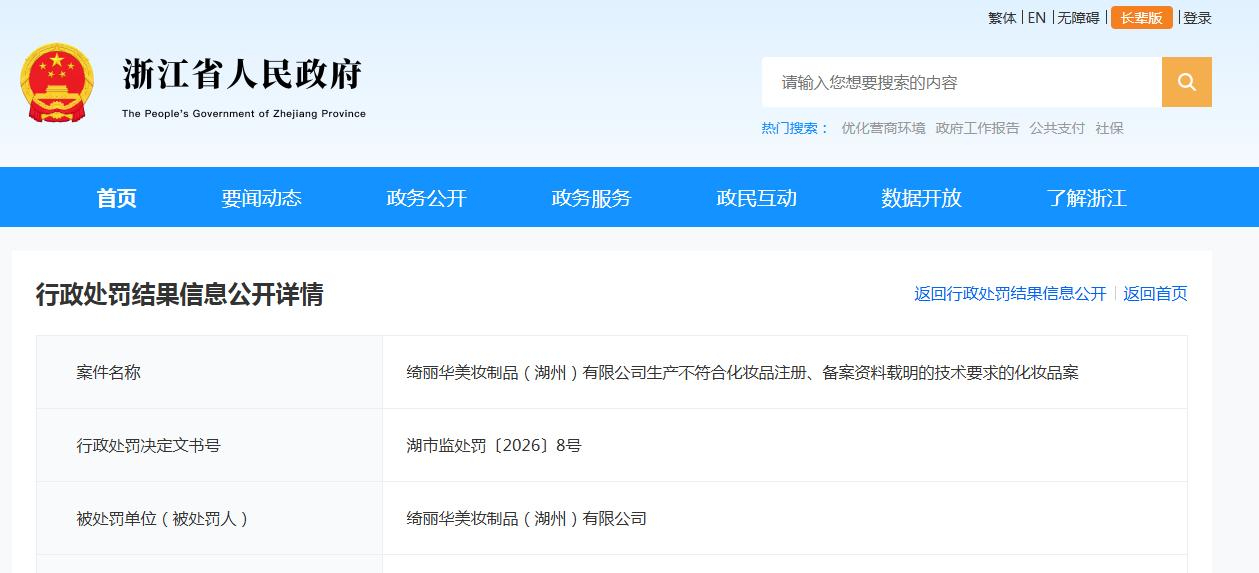The height and width of the screenshot is (573, 1259).
Task: Search hot topic 社保
Action: click(x=1109, y=128)
